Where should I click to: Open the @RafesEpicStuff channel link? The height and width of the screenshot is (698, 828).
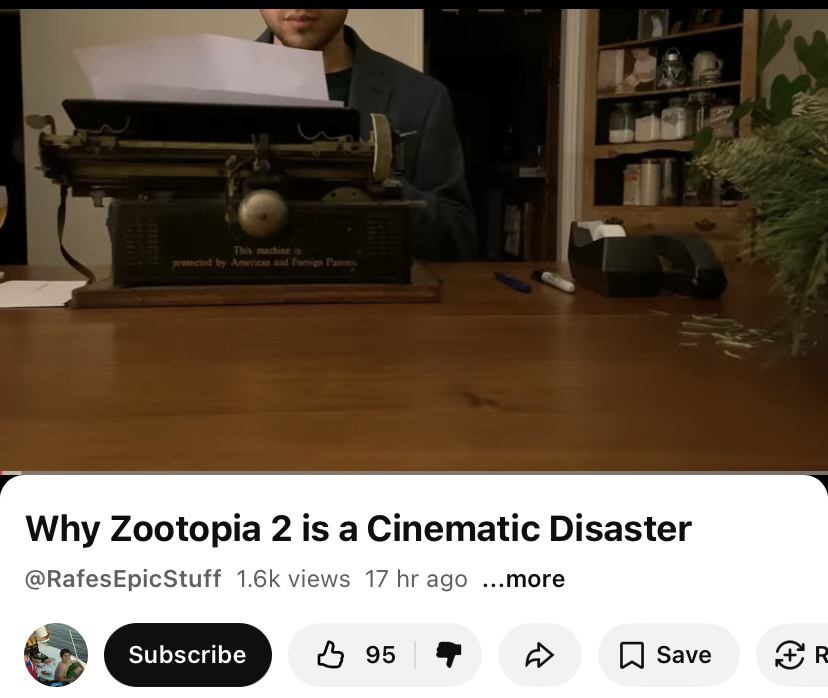pyautogui.click(x=123, y=579)
